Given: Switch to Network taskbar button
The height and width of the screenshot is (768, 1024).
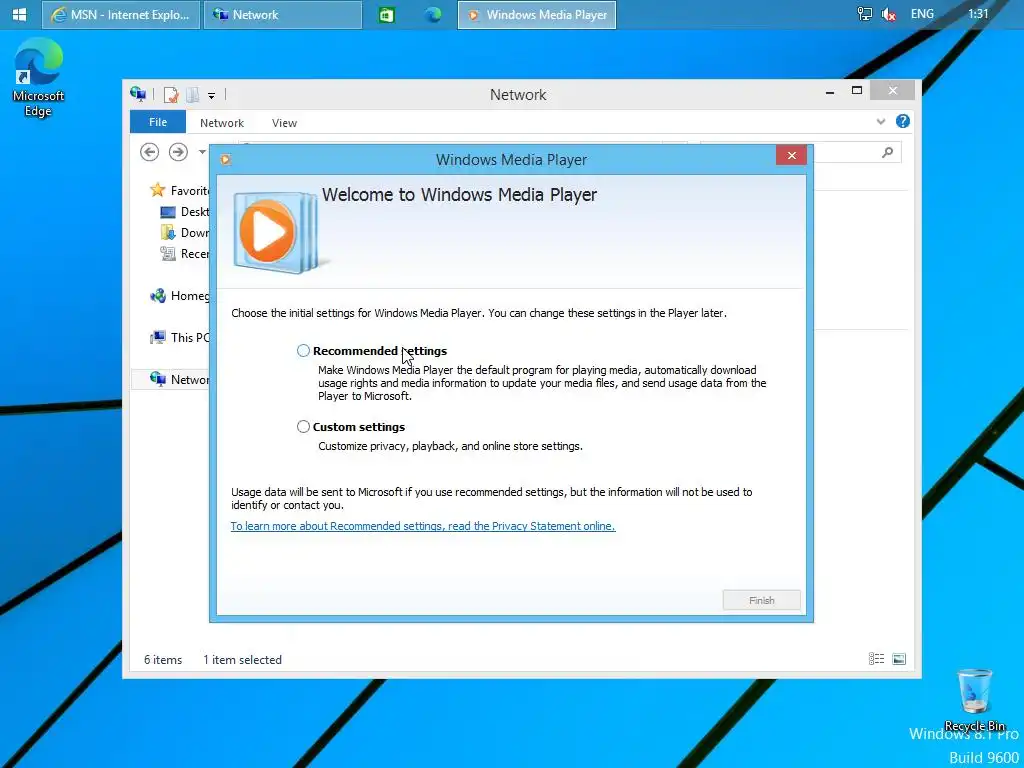Looking at the screenshot, I should point(283,14).
